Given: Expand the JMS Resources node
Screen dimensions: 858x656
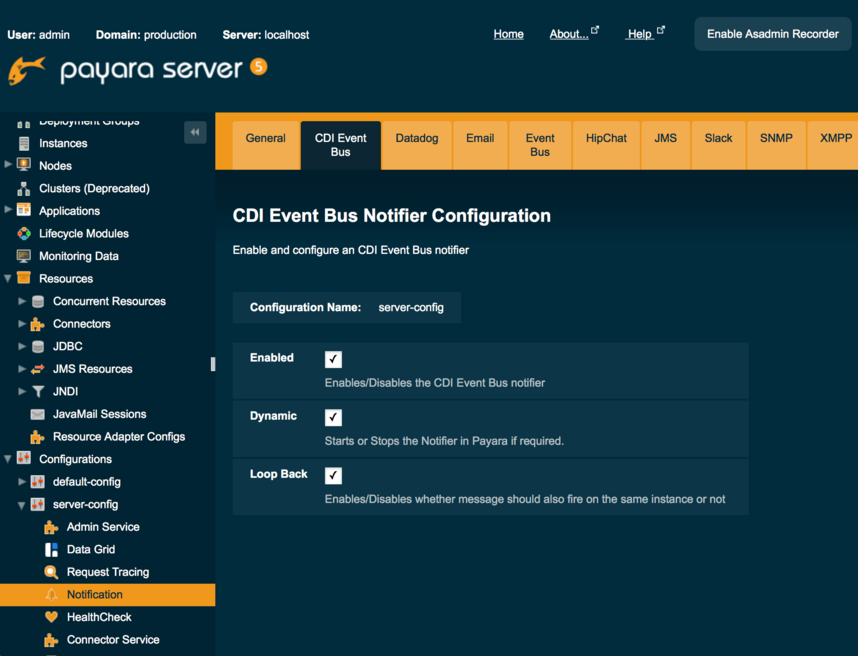Looking at the screenshot, I should [x=22, y=368].
